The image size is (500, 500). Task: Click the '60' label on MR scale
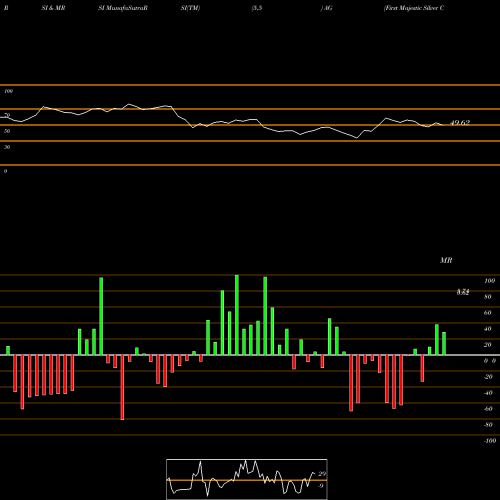[488, 313]
